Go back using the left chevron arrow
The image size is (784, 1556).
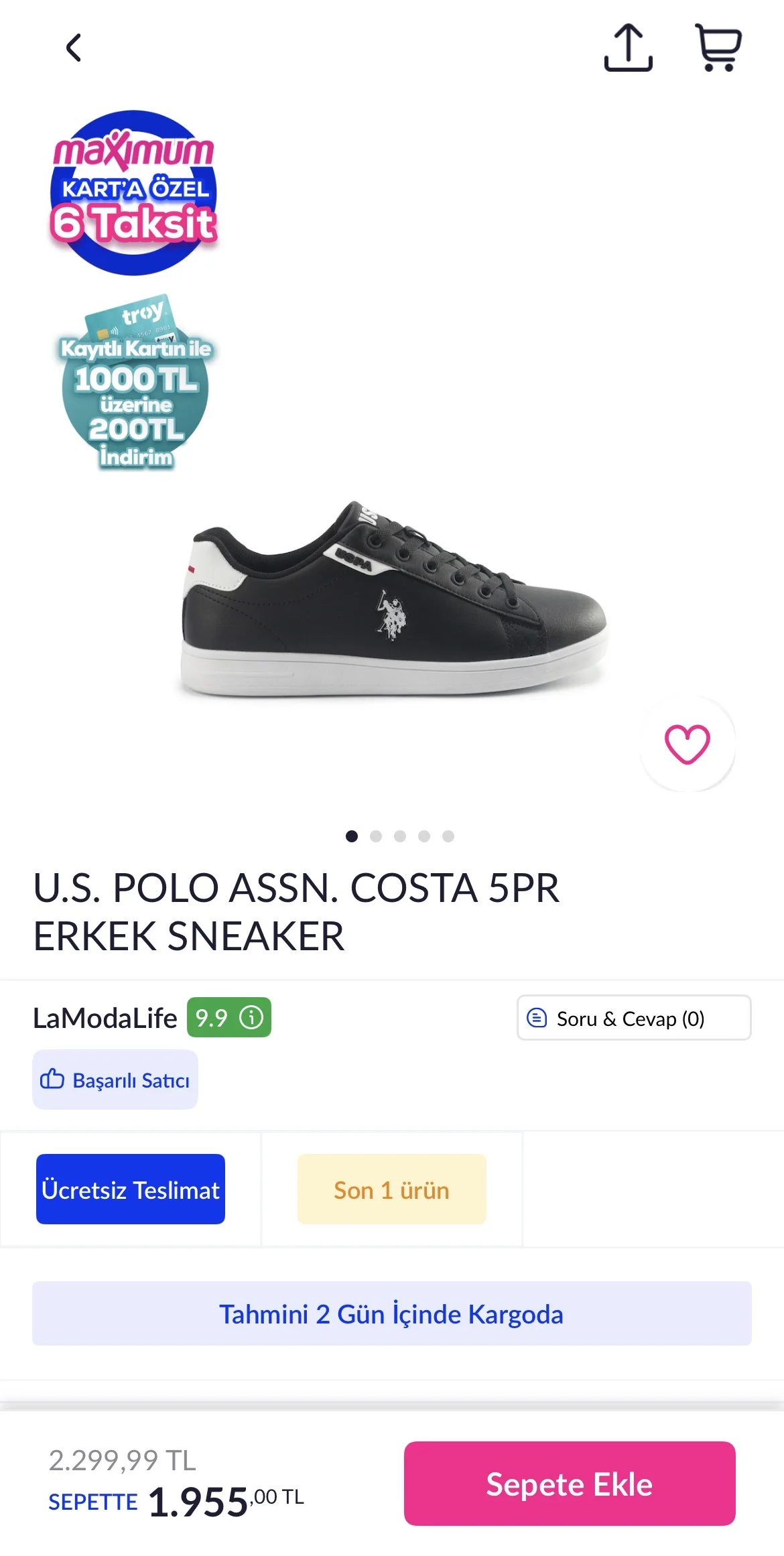pos(74,48)
